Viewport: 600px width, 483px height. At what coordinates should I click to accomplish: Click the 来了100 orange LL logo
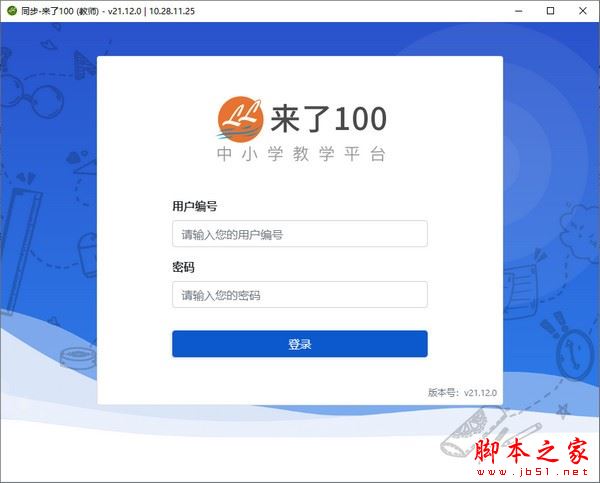[240, 119]
